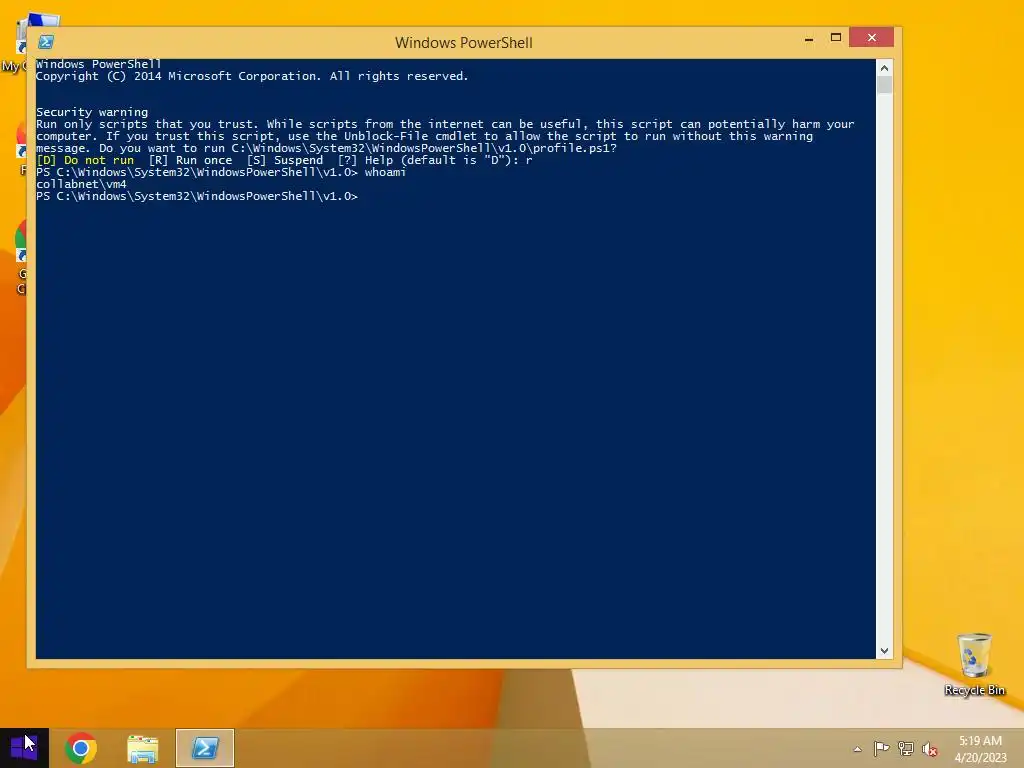The height and width of the screenshot is (768, 1024).
Task: Click the muted volume tray icon
Action: click(x=929, y=749)
